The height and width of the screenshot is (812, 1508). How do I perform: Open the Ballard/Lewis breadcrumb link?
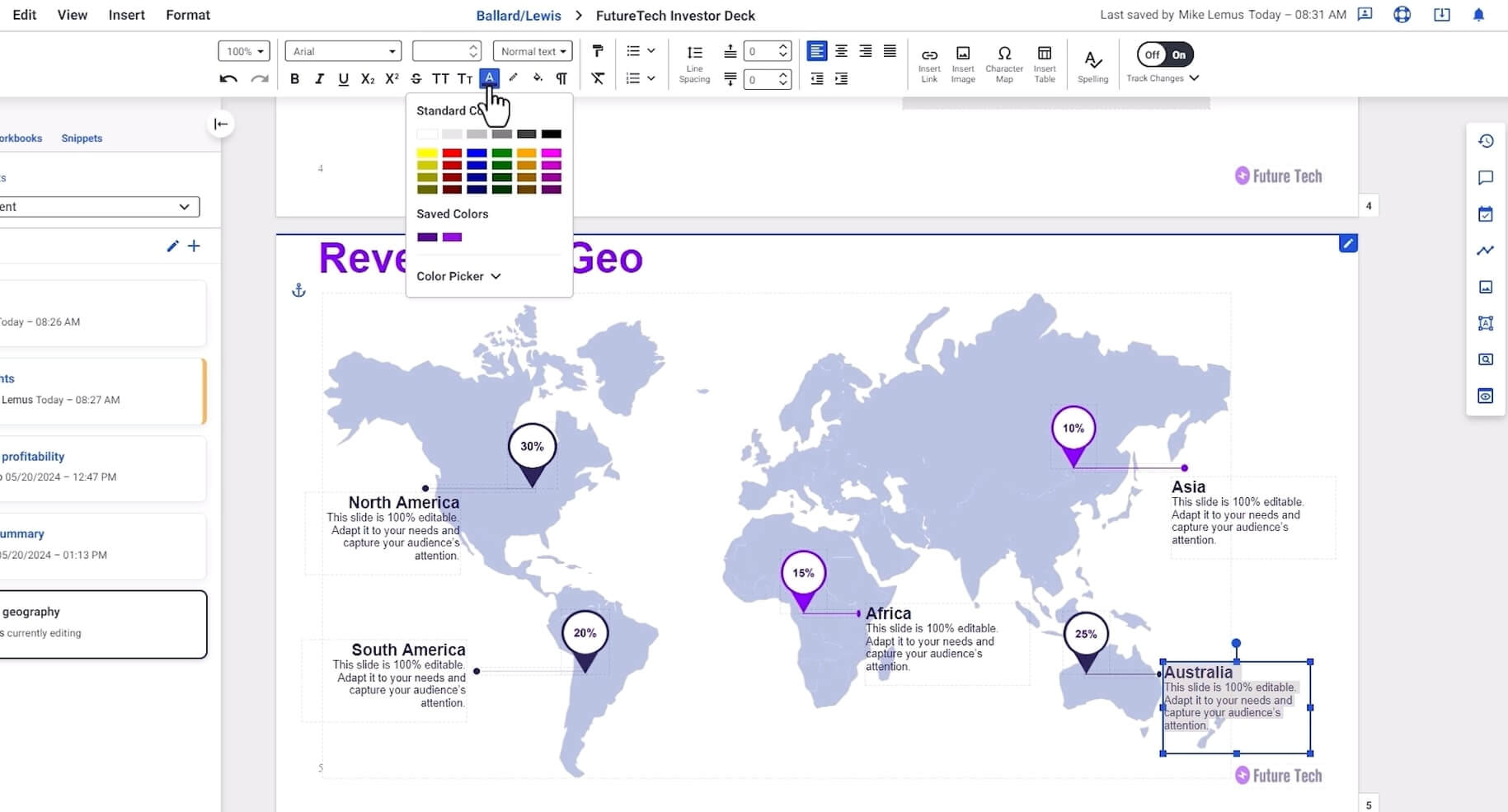519,16
